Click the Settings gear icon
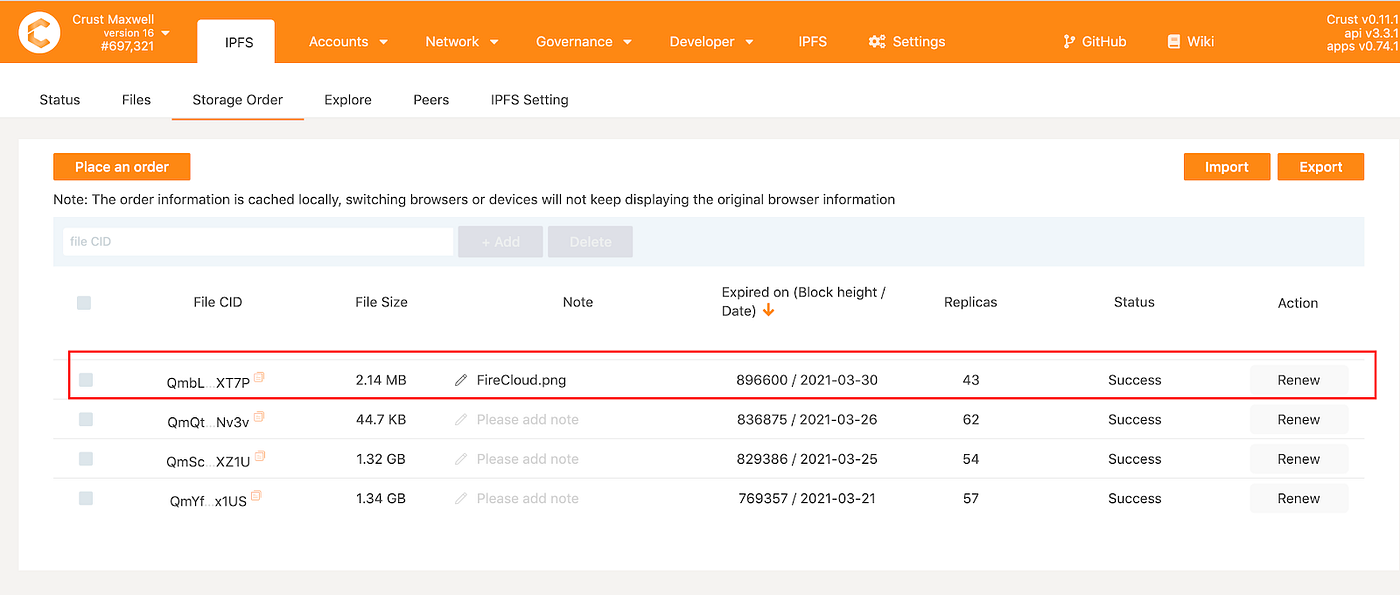 (x=877, y=41)
